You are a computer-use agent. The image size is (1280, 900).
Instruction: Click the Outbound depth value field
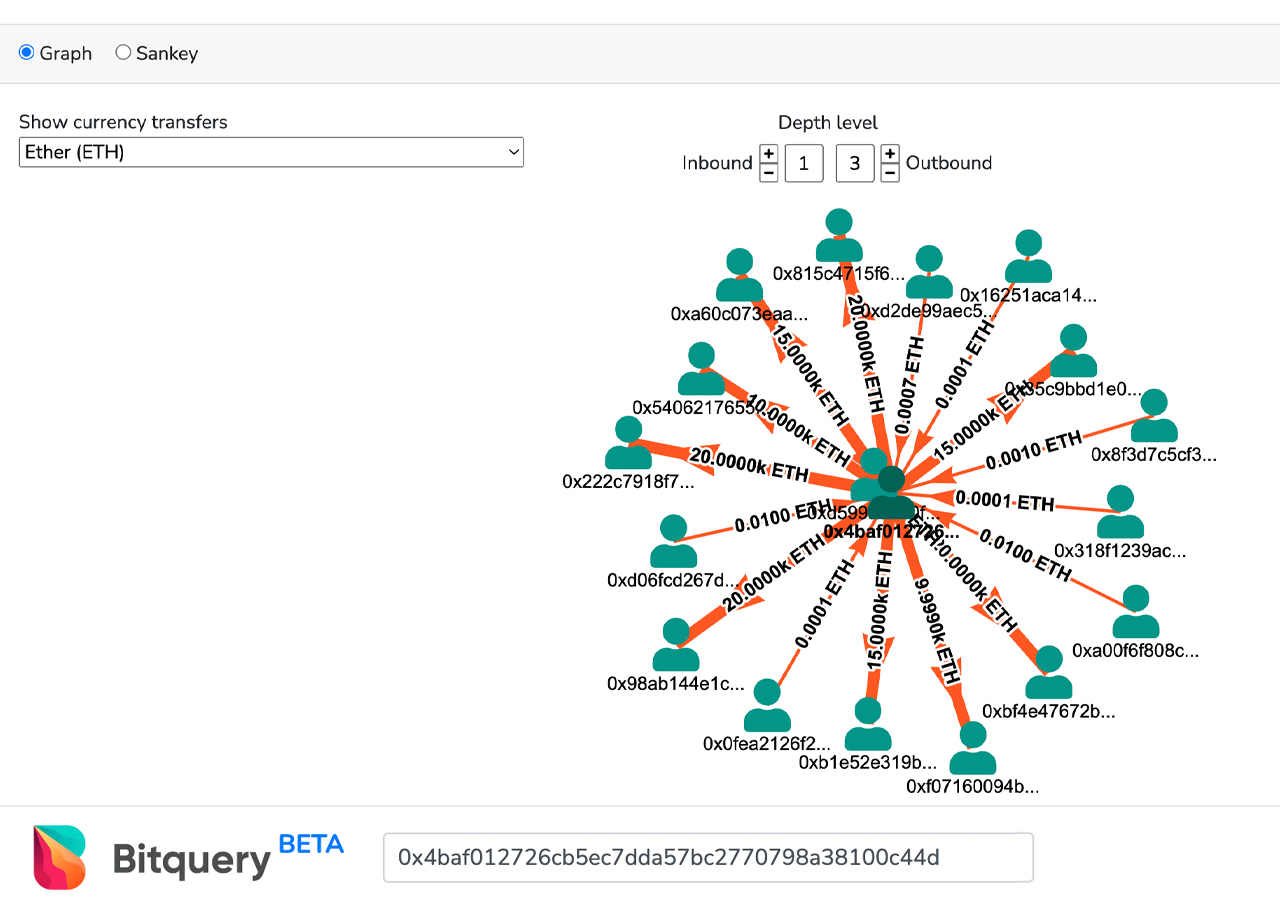click(855, 163)
